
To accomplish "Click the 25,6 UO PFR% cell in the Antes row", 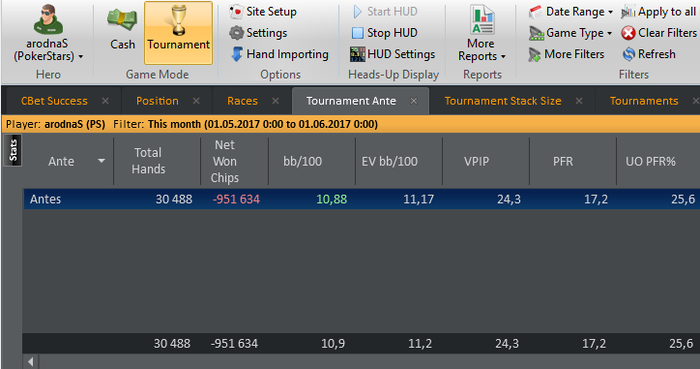I will (x=683, y=199).
